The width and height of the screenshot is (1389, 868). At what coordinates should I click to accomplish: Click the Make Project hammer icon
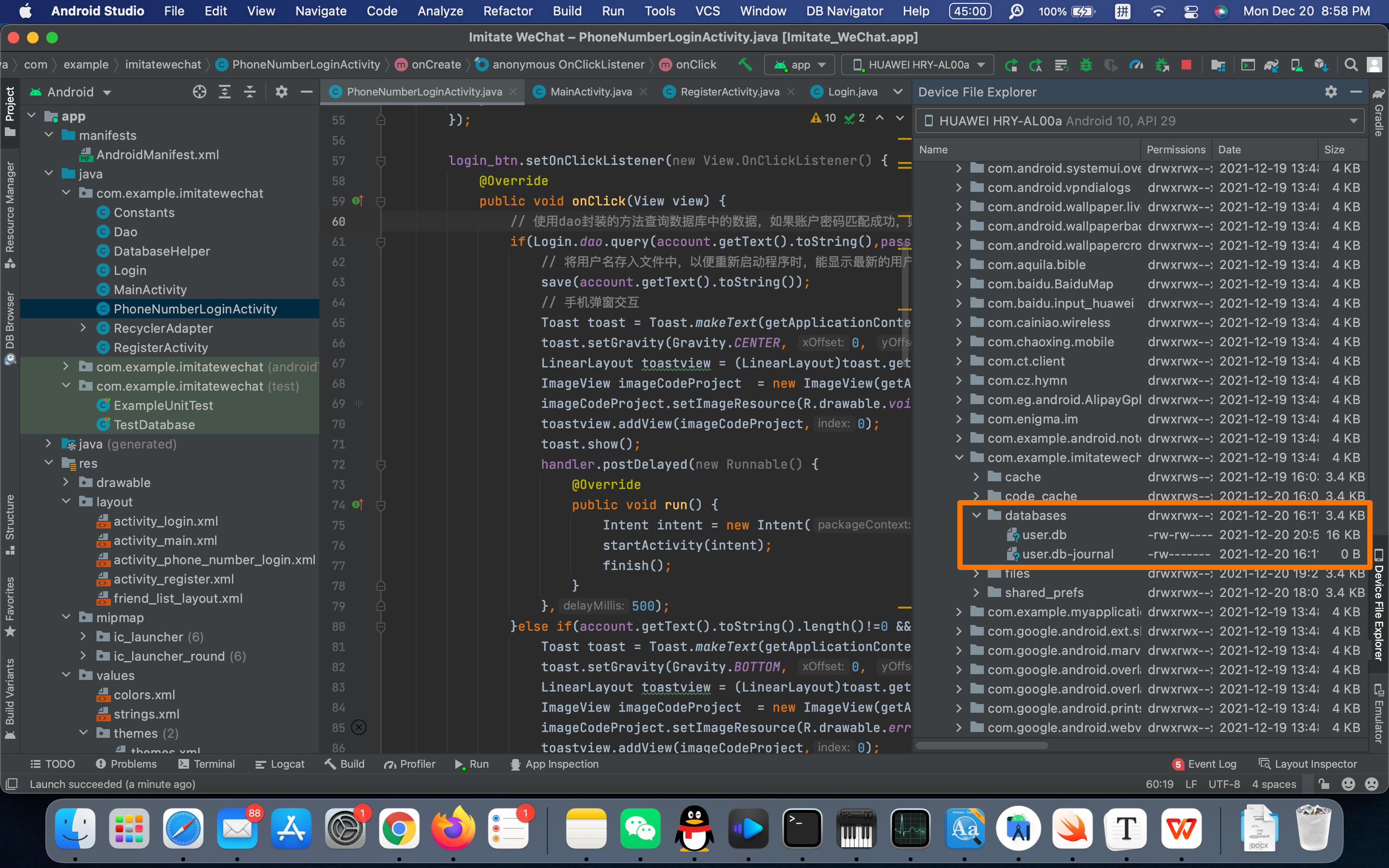[x=745, y=64]
